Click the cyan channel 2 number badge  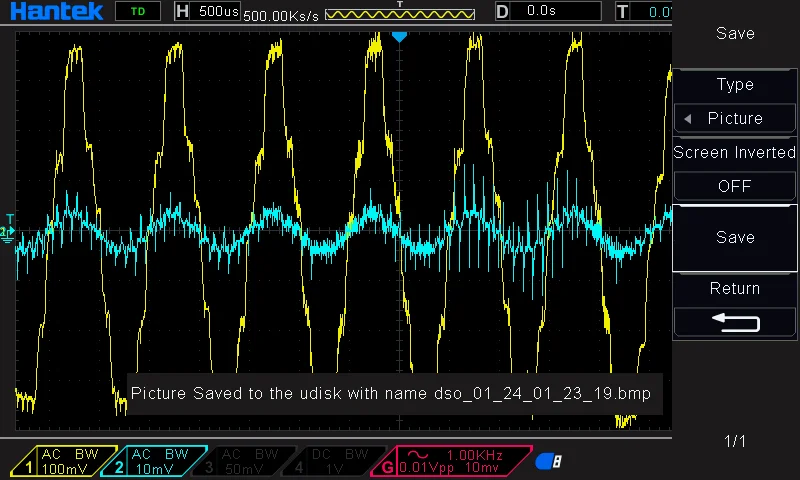point(119,467)
